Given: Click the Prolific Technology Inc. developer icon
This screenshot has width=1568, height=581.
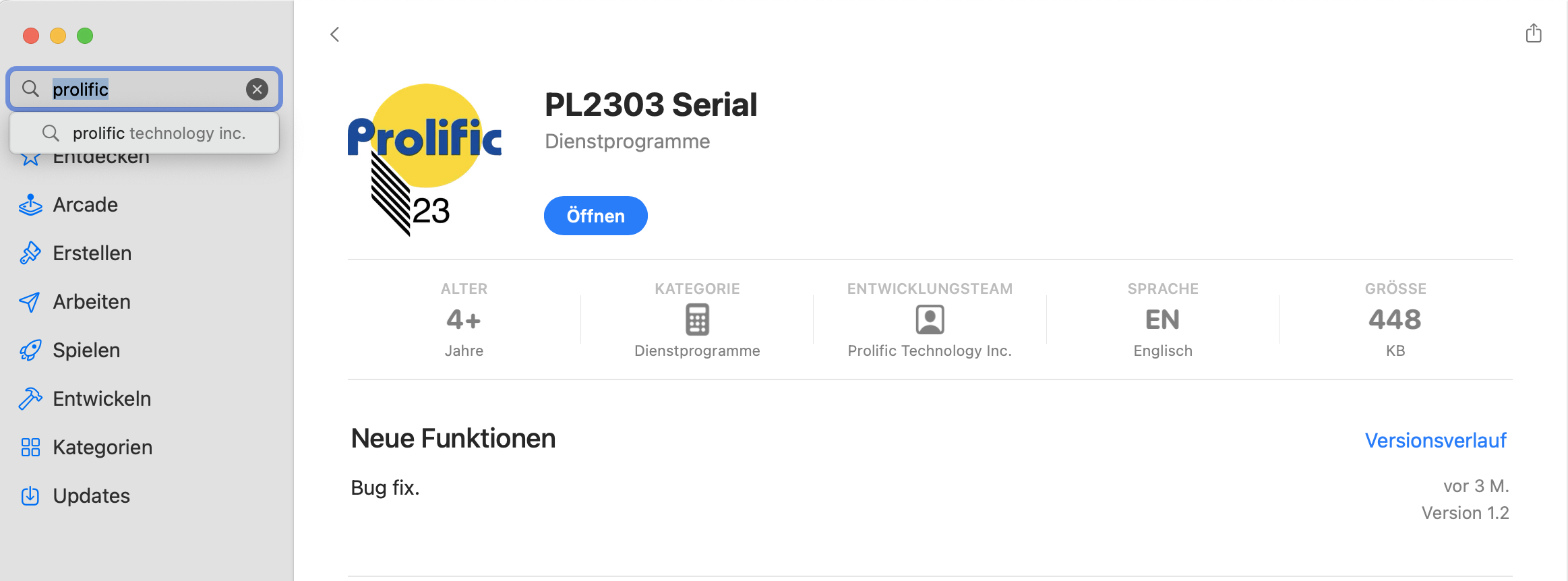Looking at the screenshot, I should 930,319.
